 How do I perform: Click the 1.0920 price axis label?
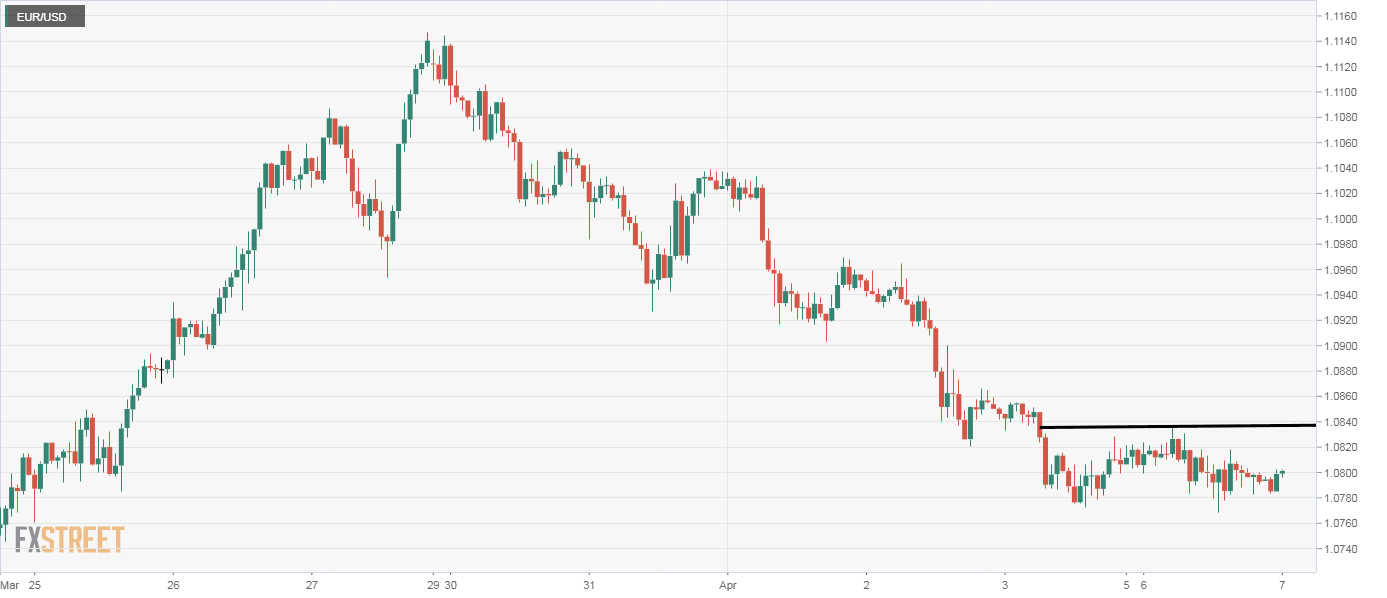click(1341, 321)
